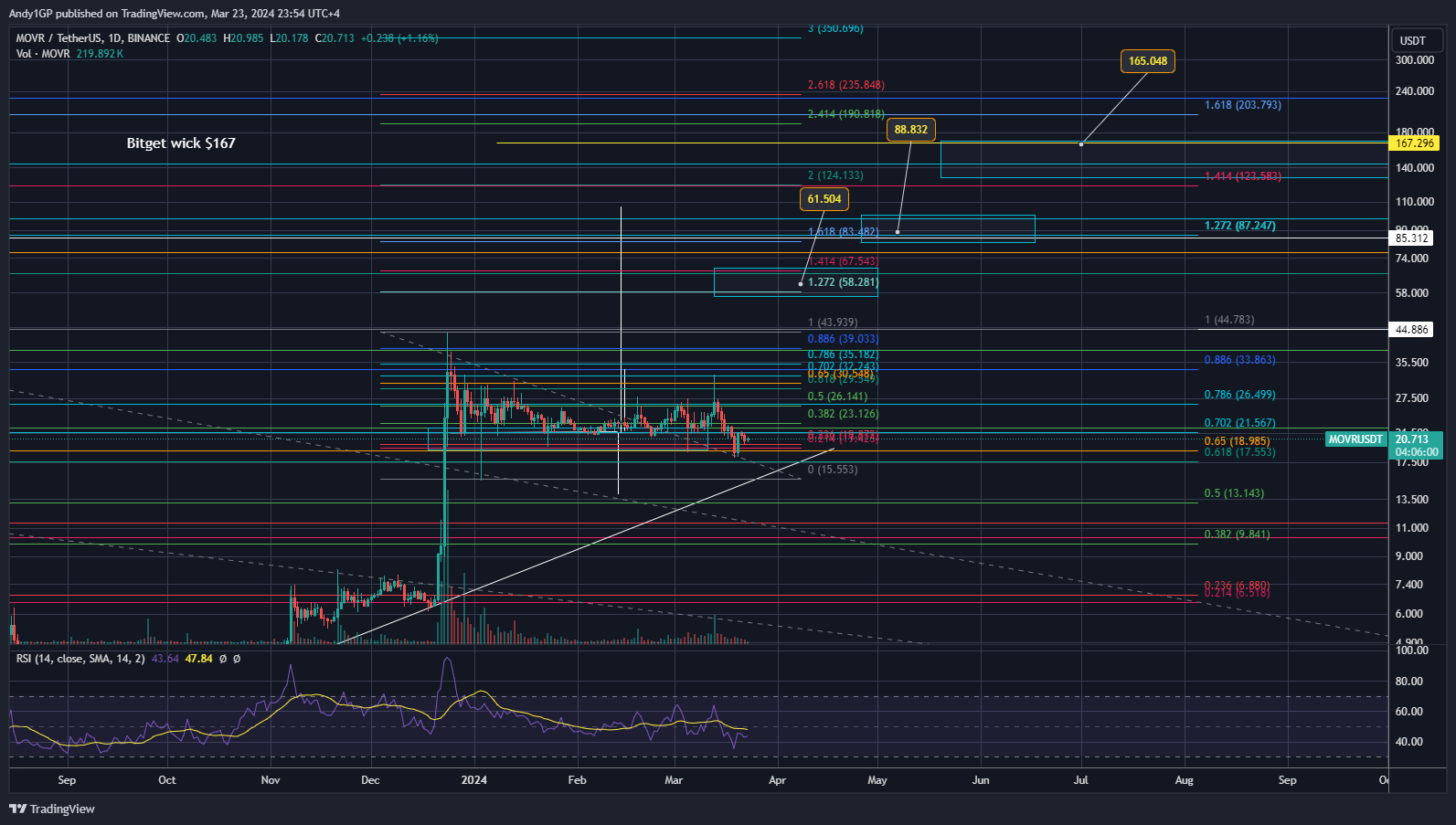The height and width of the screenshot is (825, 1456).
Task: Click the Feb label on time axis
Action: pos(577,780)
